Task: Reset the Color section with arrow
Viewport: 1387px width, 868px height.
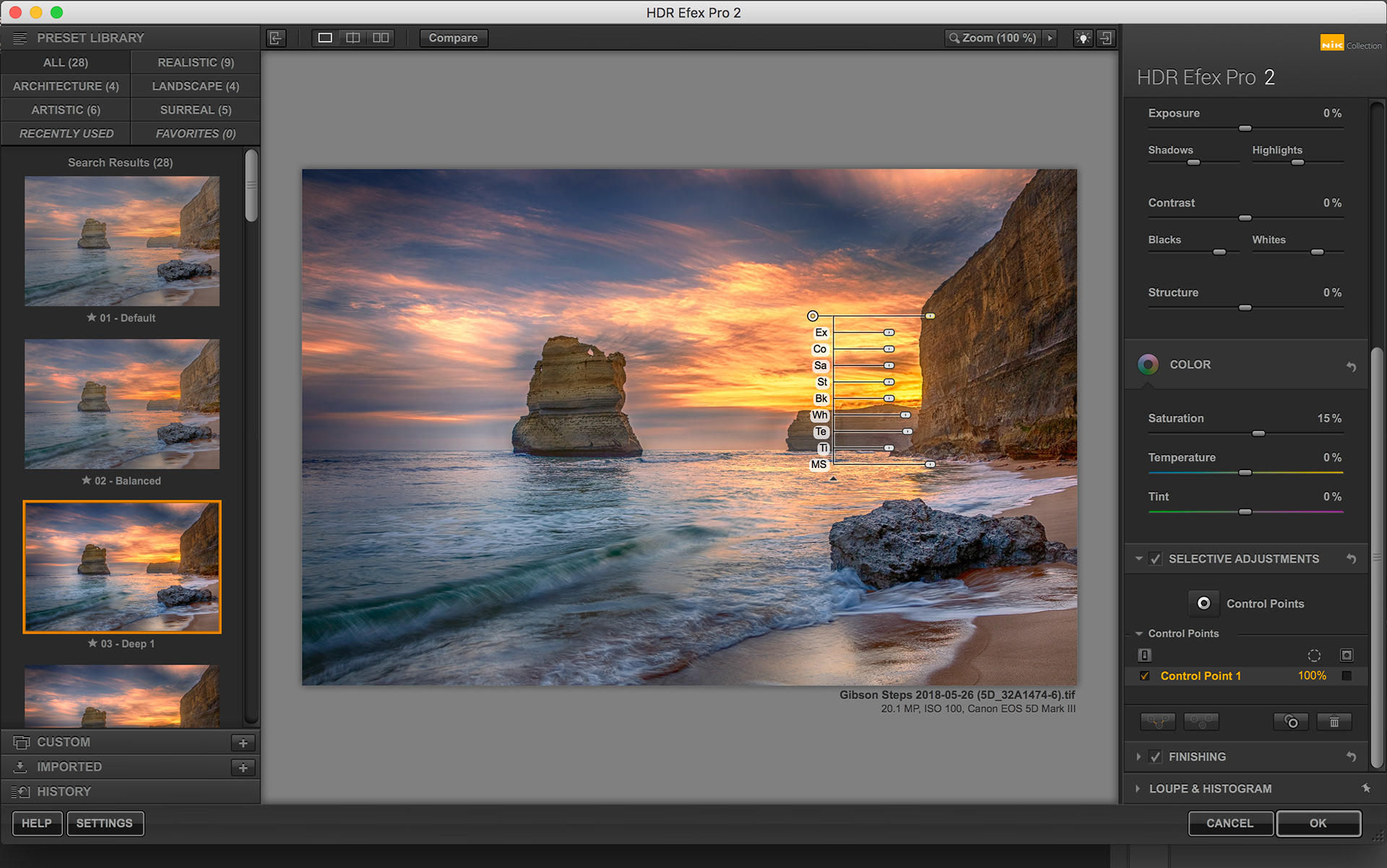Action: [1351, 366]
